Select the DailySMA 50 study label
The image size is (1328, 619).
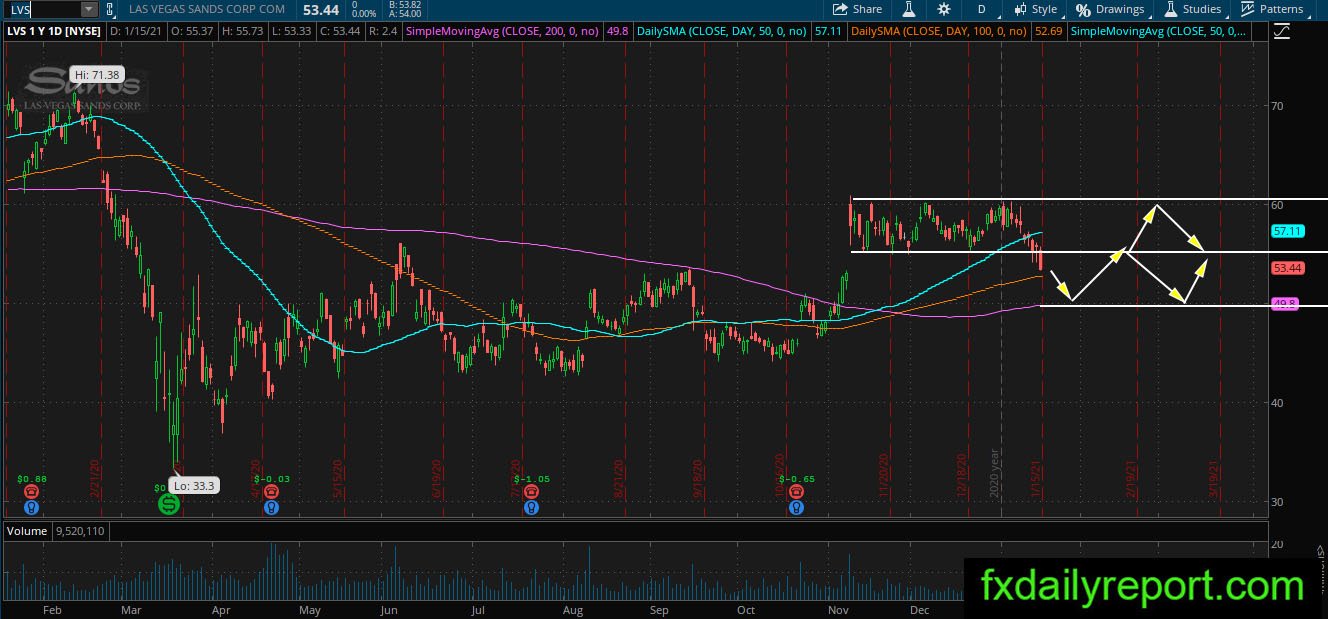(x=721, y=32)
